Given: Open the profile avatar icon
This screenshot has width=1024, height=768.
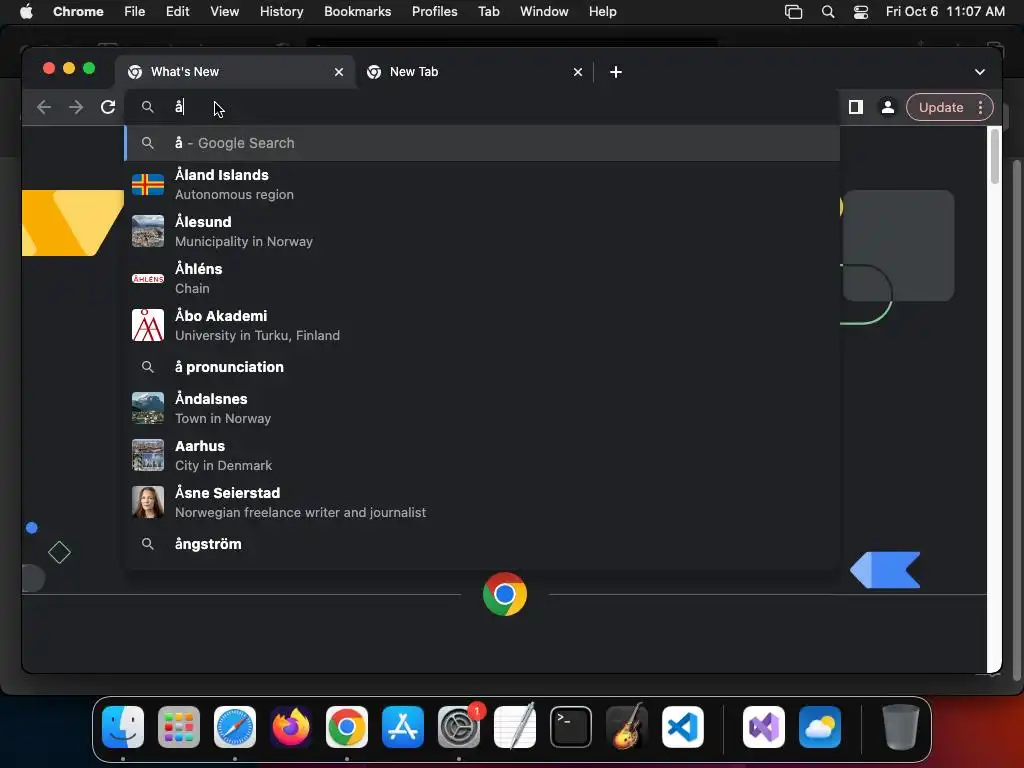Looking at the screenshot, I should click(x=888, y=107).
